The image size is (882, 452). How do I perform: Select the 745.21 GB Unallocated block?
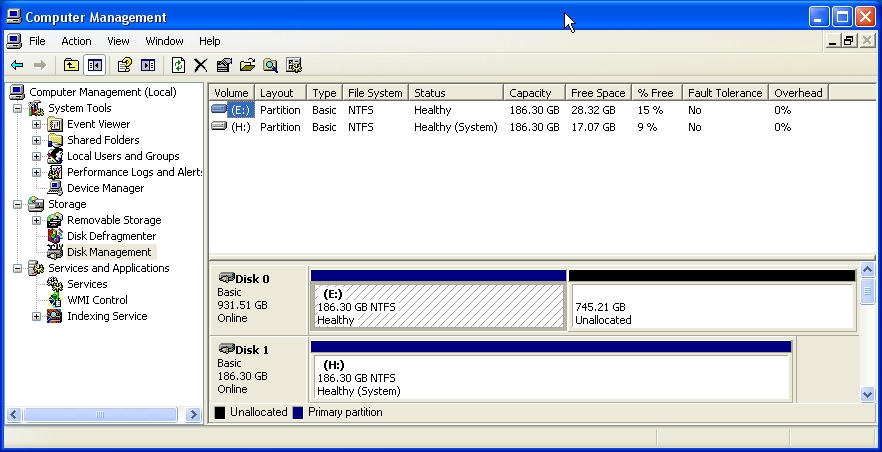(712, 300)
